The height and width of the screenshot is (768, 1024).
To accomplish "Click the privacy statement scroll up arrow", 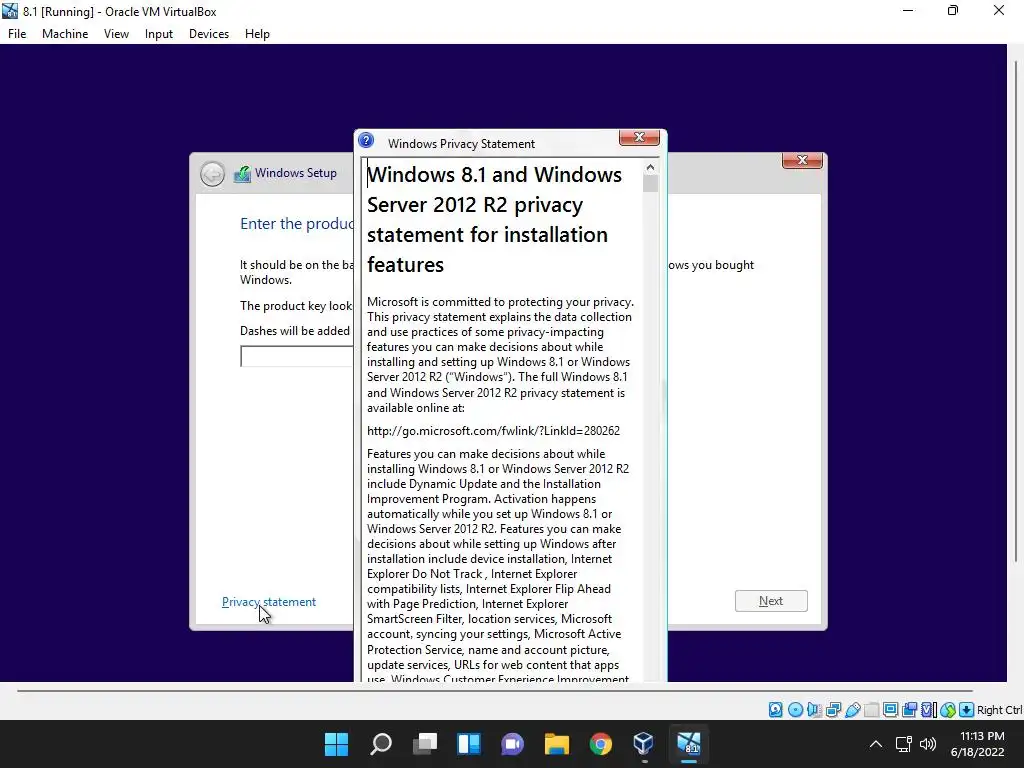I will click(650, 167).
